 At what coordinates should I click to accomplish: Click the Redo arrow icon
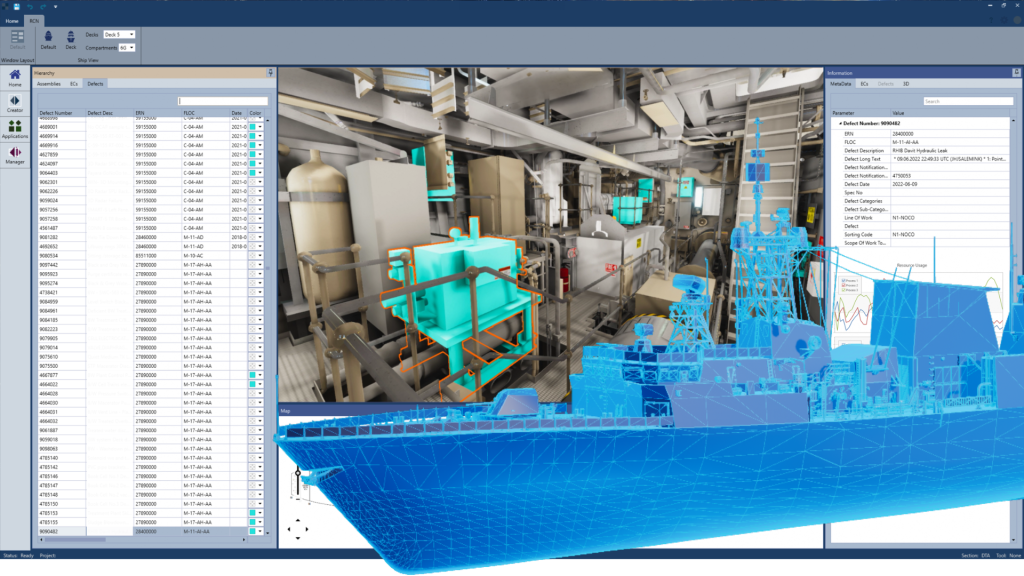point(43,6)
